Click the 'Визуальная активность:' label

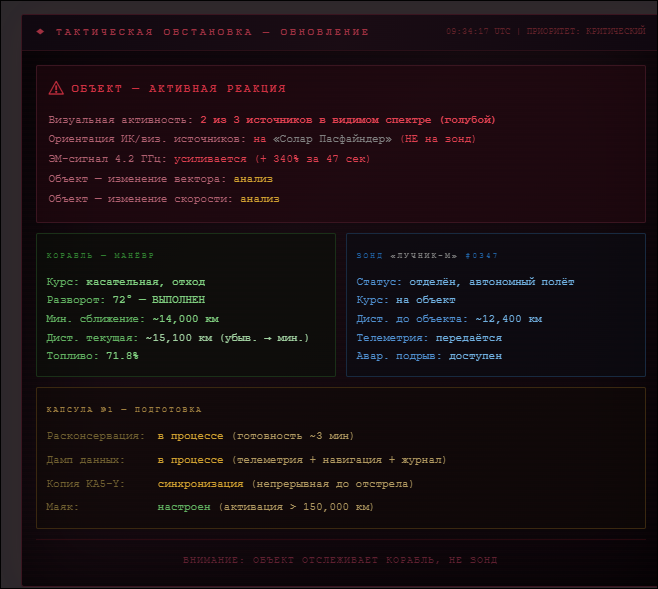click(x=120, y=120)
